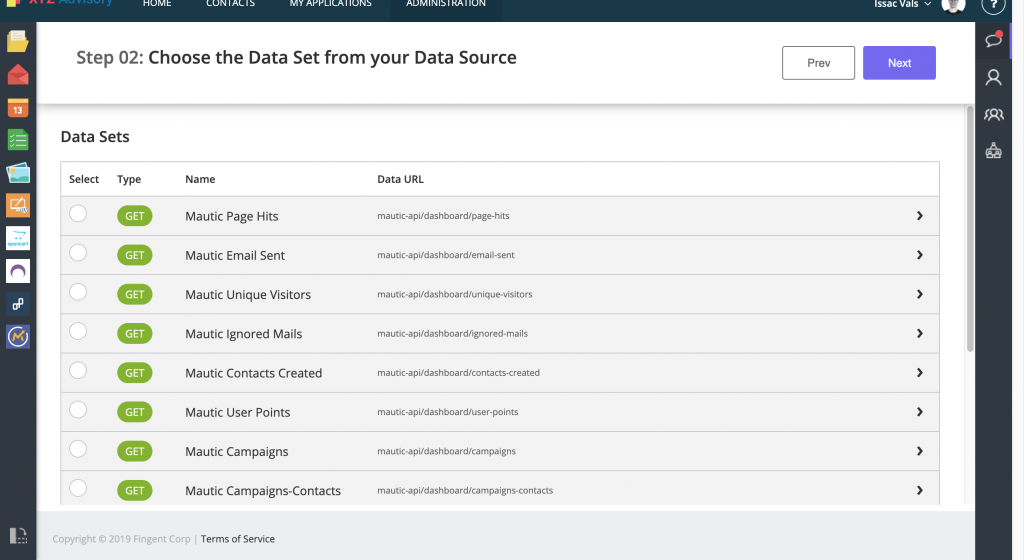Viewport: 1024px width, 560px height.
Task: Open the chat notifications icon
Action: (993, 39)
